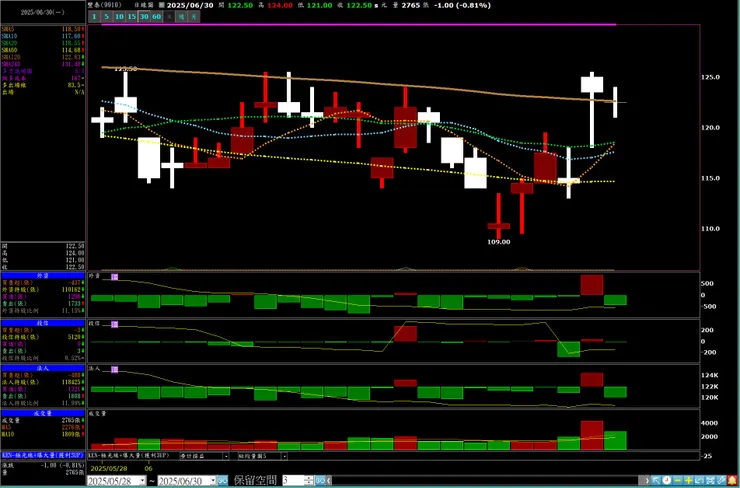The height and width of the screenshot is (488, 740).
Task: Select the 60-minute timeframe button
Action: click(156, 17)
